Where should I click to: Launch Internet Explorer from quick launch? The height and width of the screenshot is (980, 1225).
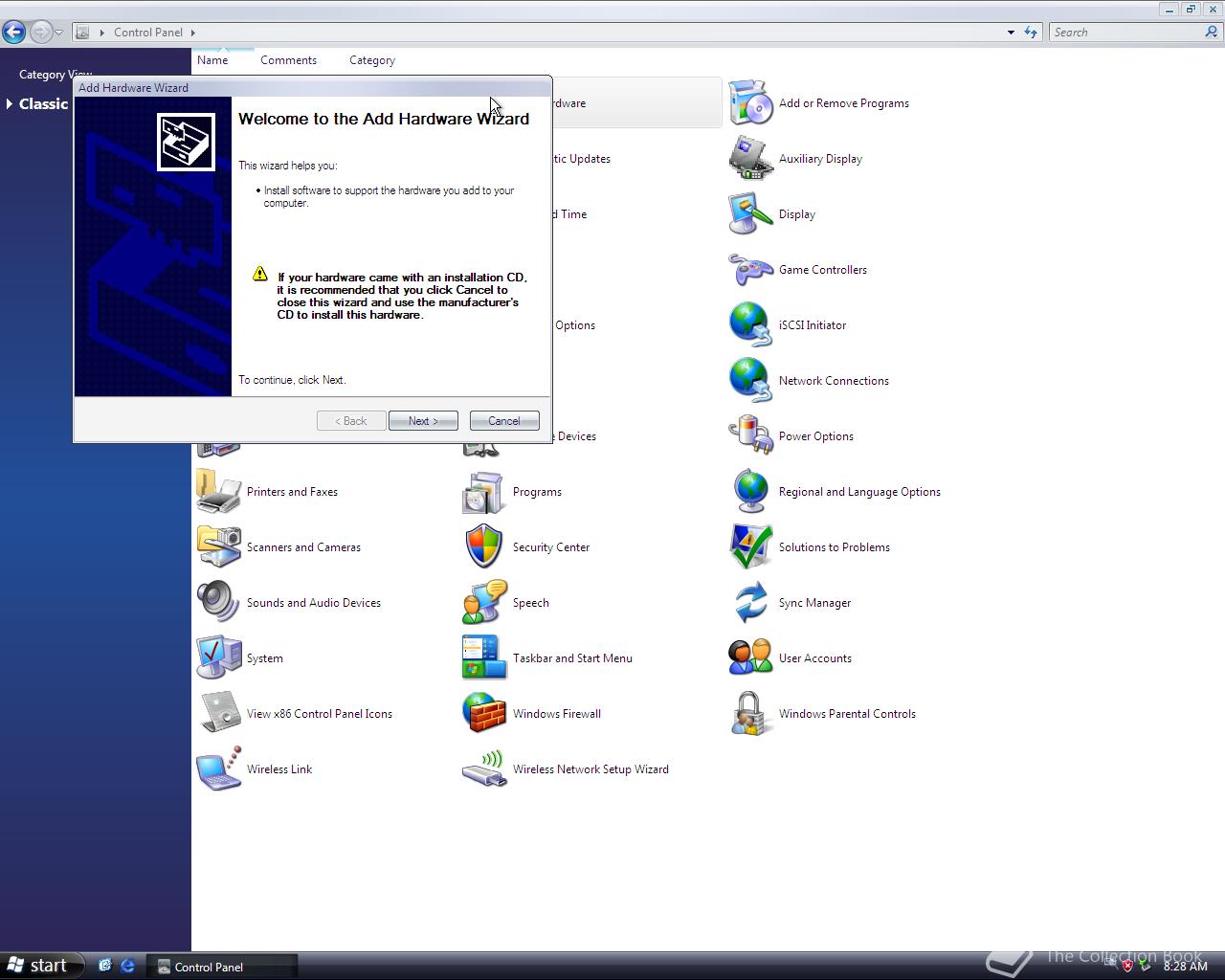(x=127, y=967)
